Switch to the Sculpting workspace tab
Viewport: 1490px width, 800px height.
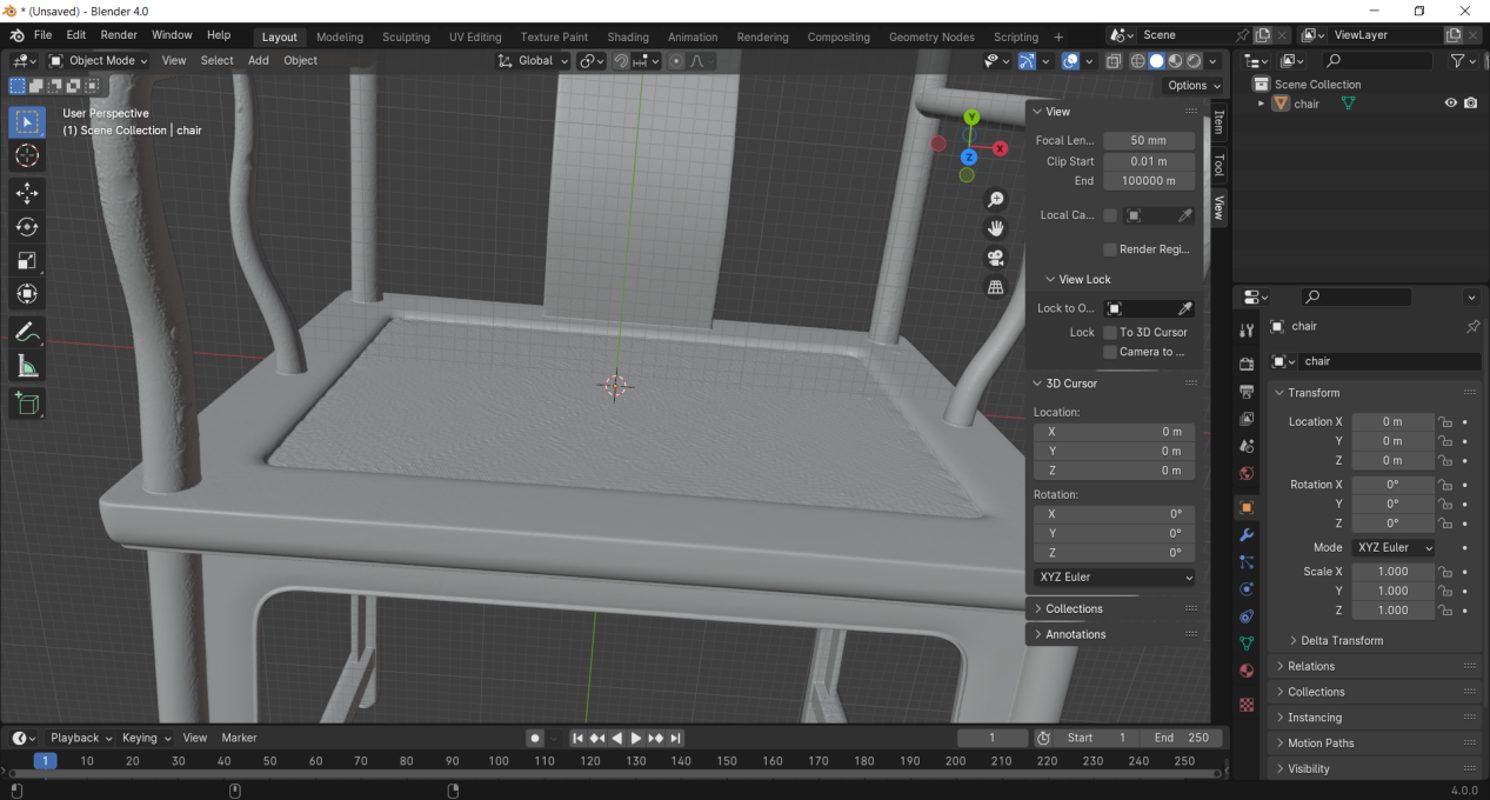(406, 37)
